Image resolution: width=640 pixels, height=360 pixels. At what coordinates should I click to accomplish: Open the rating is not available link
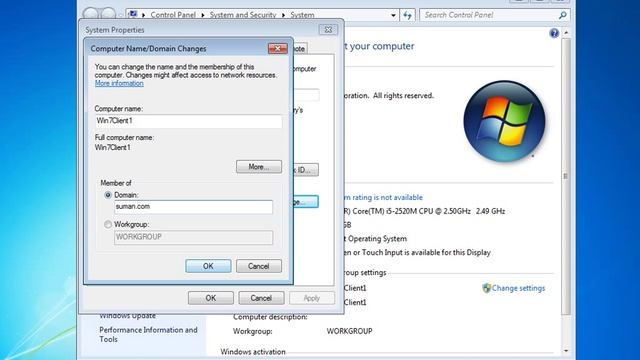tap(383, 198)
